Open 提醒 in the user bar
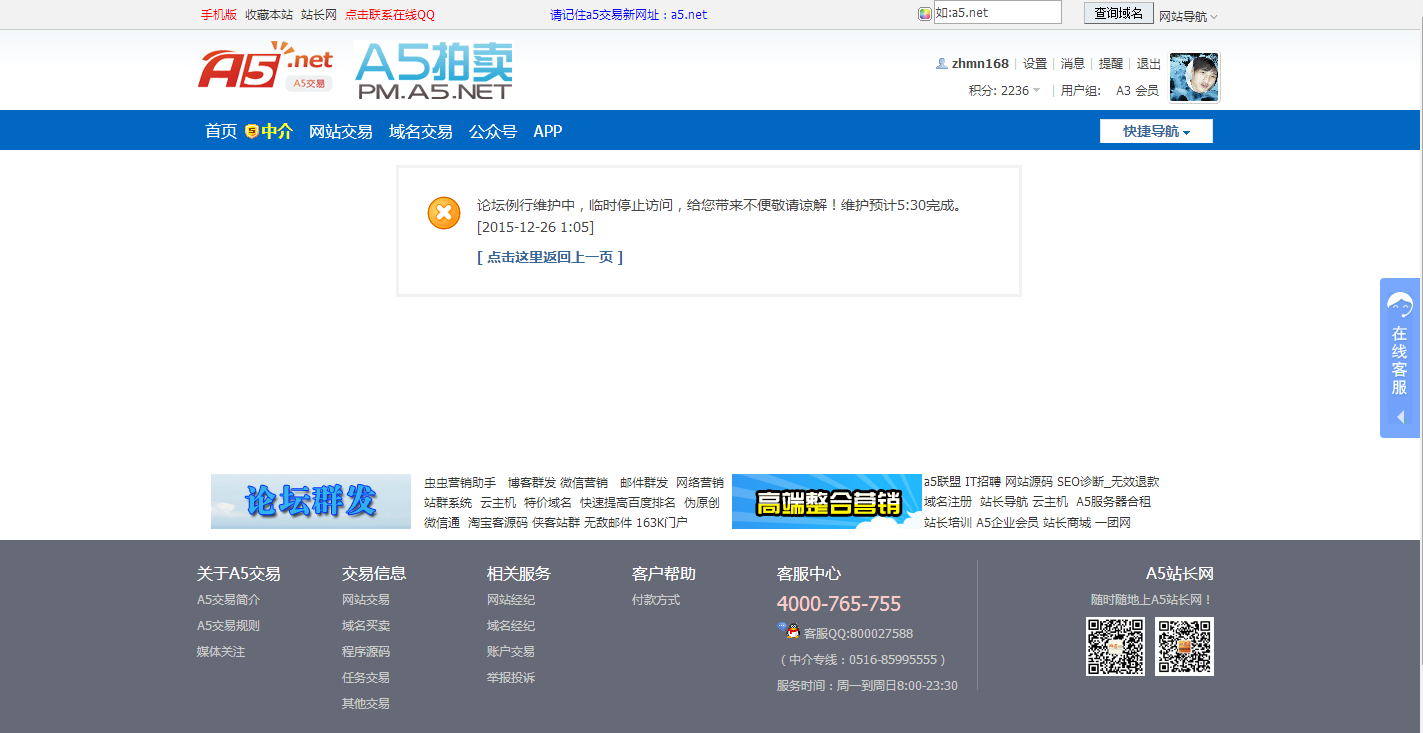Viewport: 1423px width, 733px height. [x=1111, y=63]
